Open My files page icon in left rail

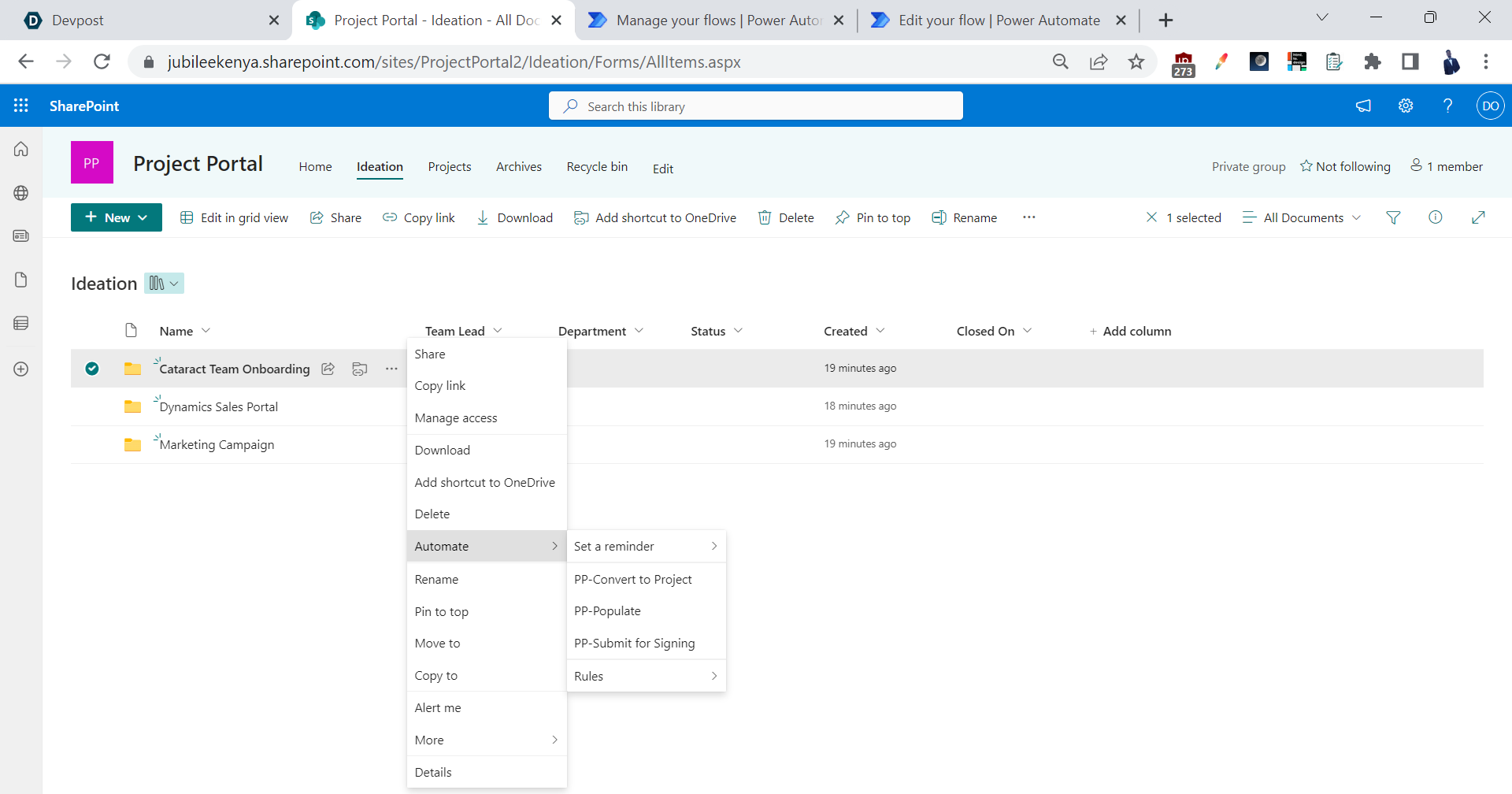21,280
